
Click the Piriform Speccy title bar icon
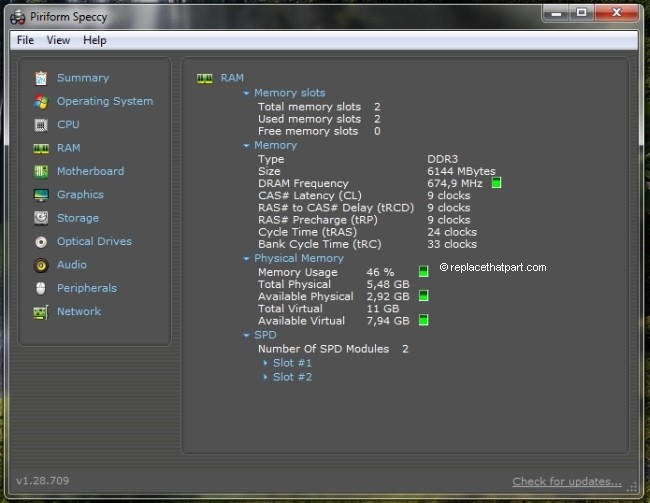pyautogui.click(x=18, y=17)
